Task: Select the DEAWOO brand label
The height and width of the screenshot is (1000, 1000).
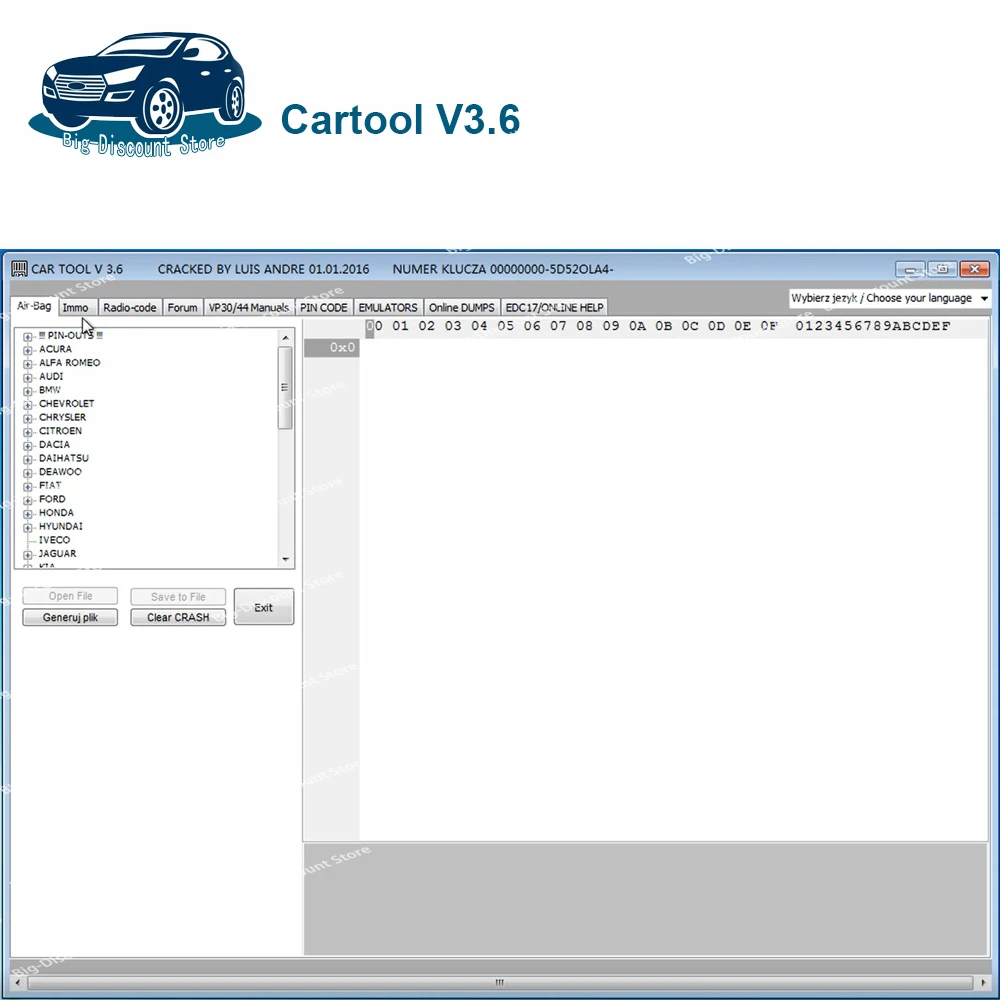Action: pyautogui.click(x=61, y=472)
